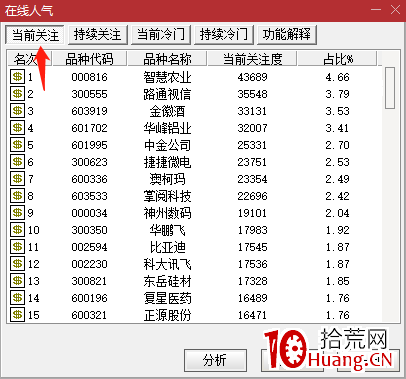Viewport: 406px width, 379px height.
Task: Select stock code 000816
Action: point(89,77)
